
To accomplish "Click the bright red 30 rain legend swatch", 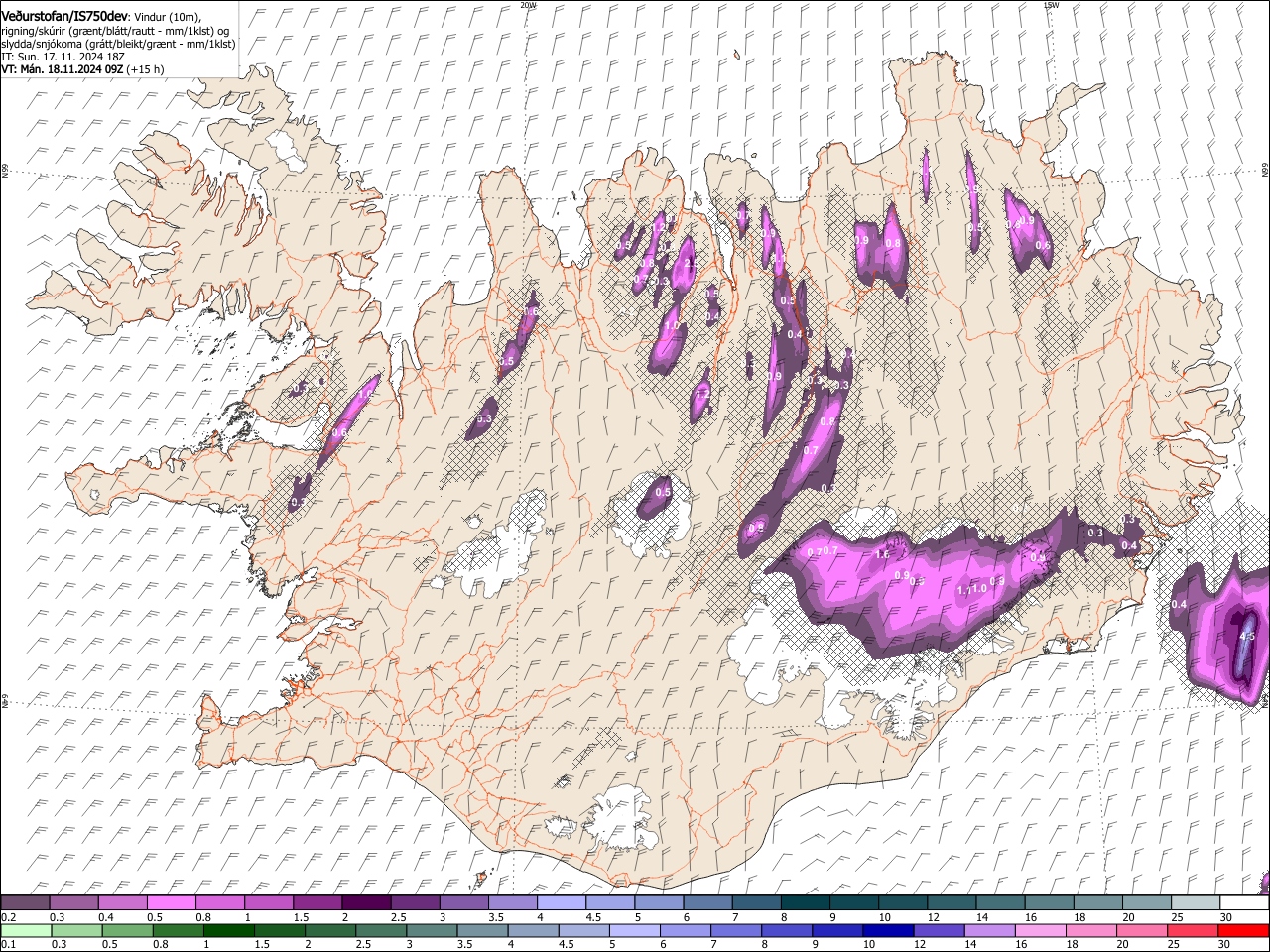I will pyautogui.click(x=1244, y=930).
